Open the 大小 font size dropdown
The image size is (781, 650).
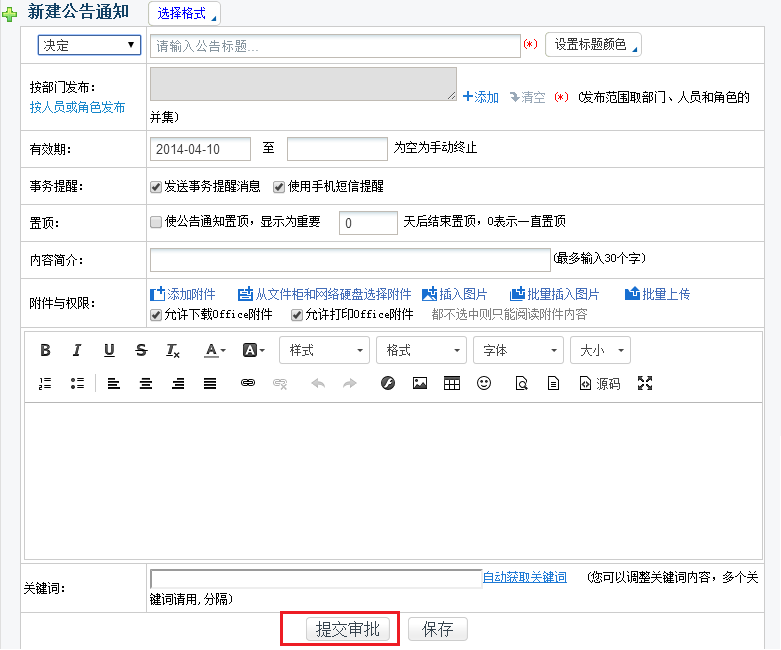pos(600,350)
